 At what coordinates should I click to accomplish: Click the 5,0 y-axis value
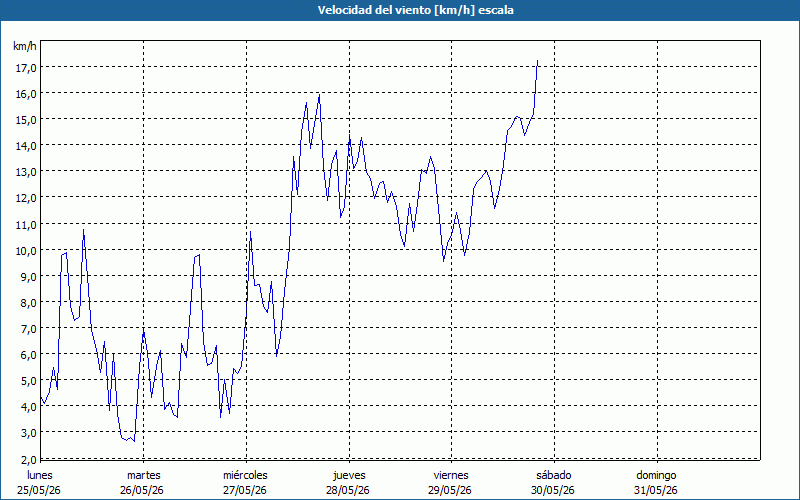pyautogui.click(x=28, y=381)
